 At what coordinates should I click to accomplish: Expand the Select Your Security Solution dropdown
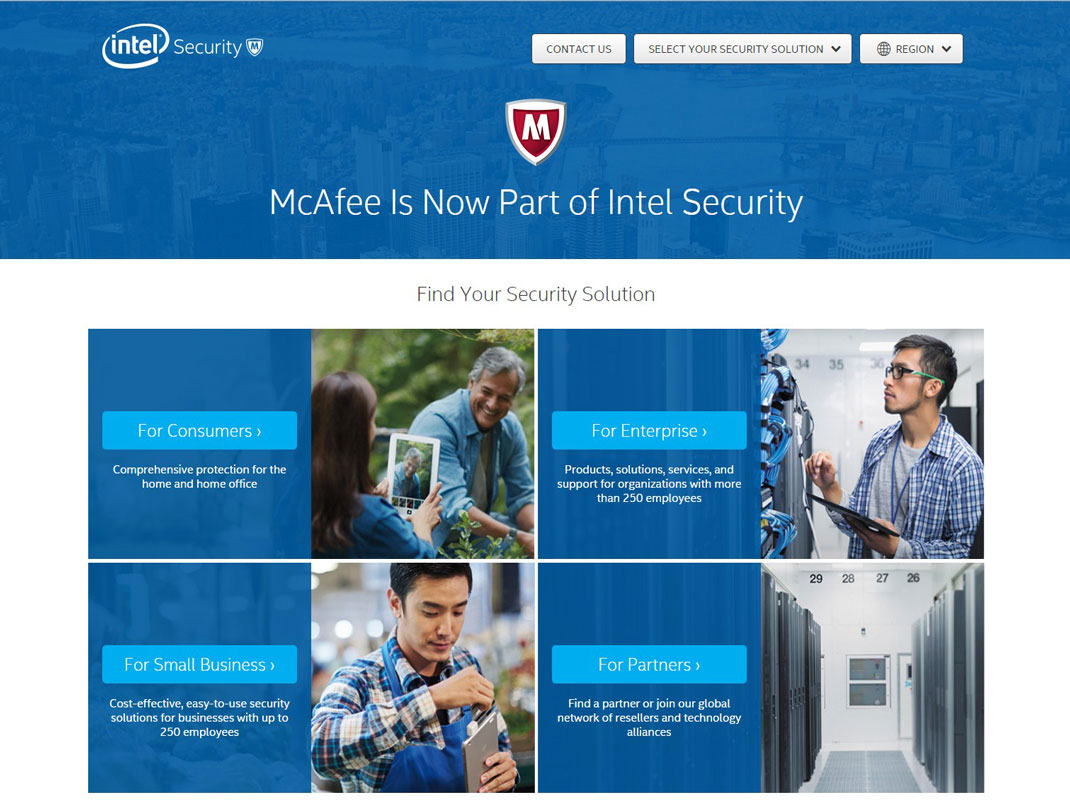click(x=742, y=49)
